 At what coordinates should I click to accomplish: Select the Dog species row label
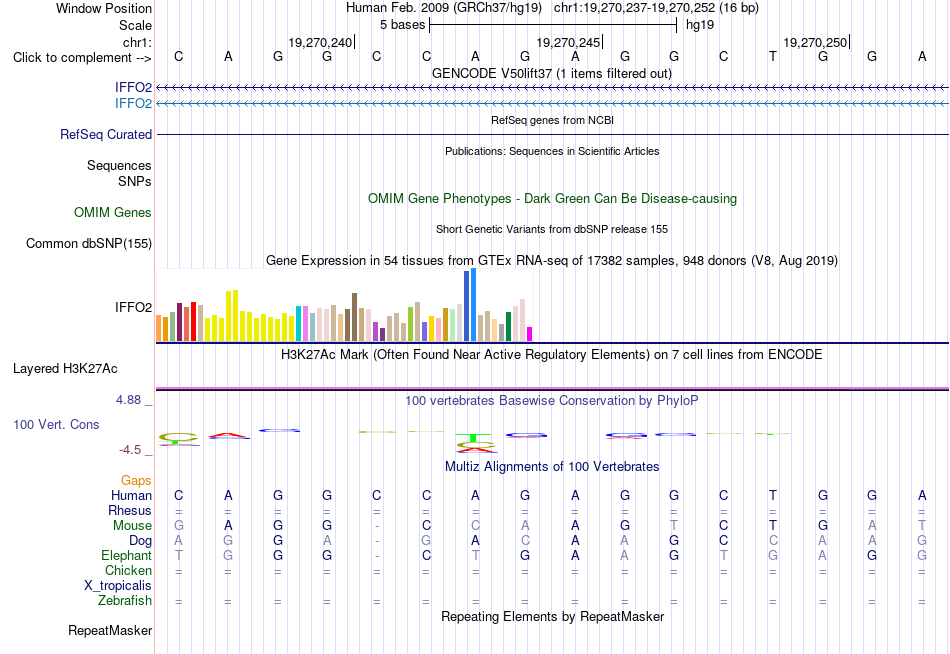[140, 541]
